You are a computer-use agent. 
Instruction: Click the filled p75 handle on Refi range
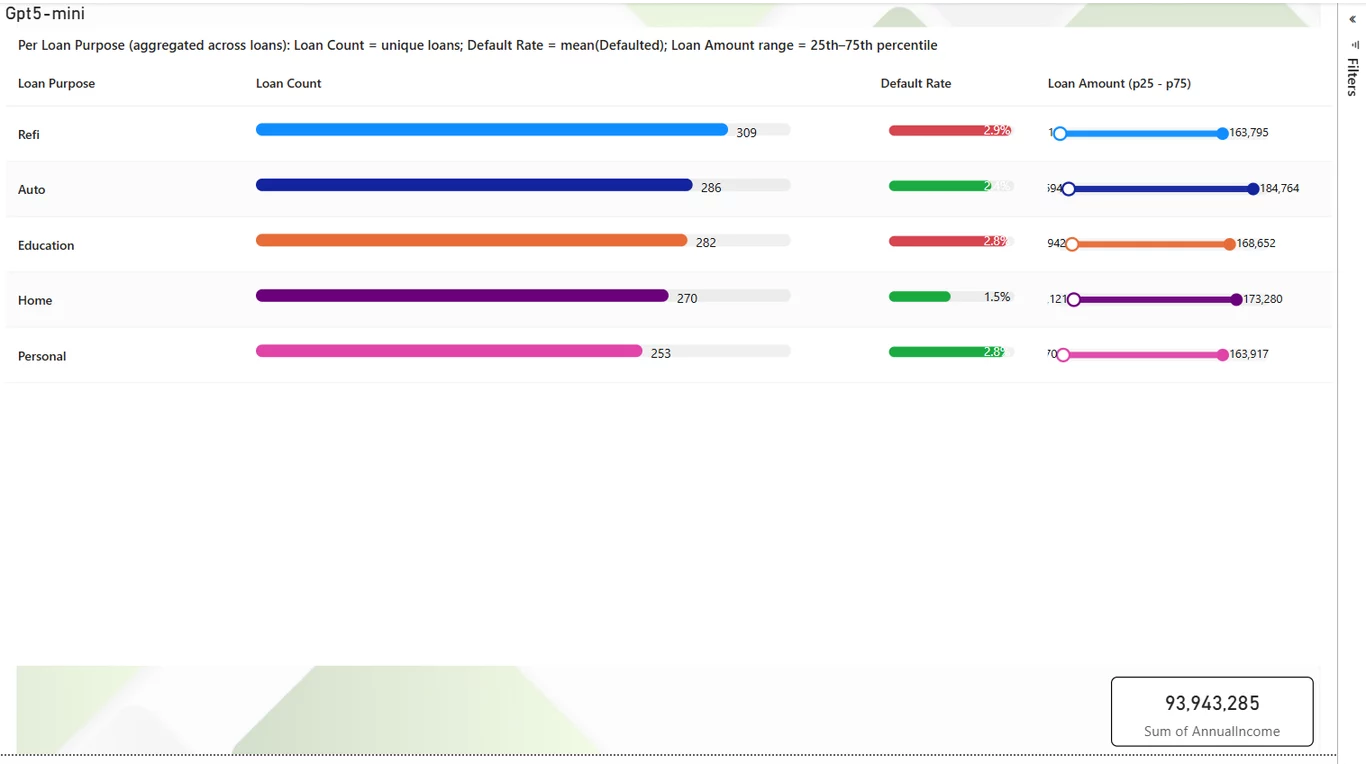[x=1222, y=133]
